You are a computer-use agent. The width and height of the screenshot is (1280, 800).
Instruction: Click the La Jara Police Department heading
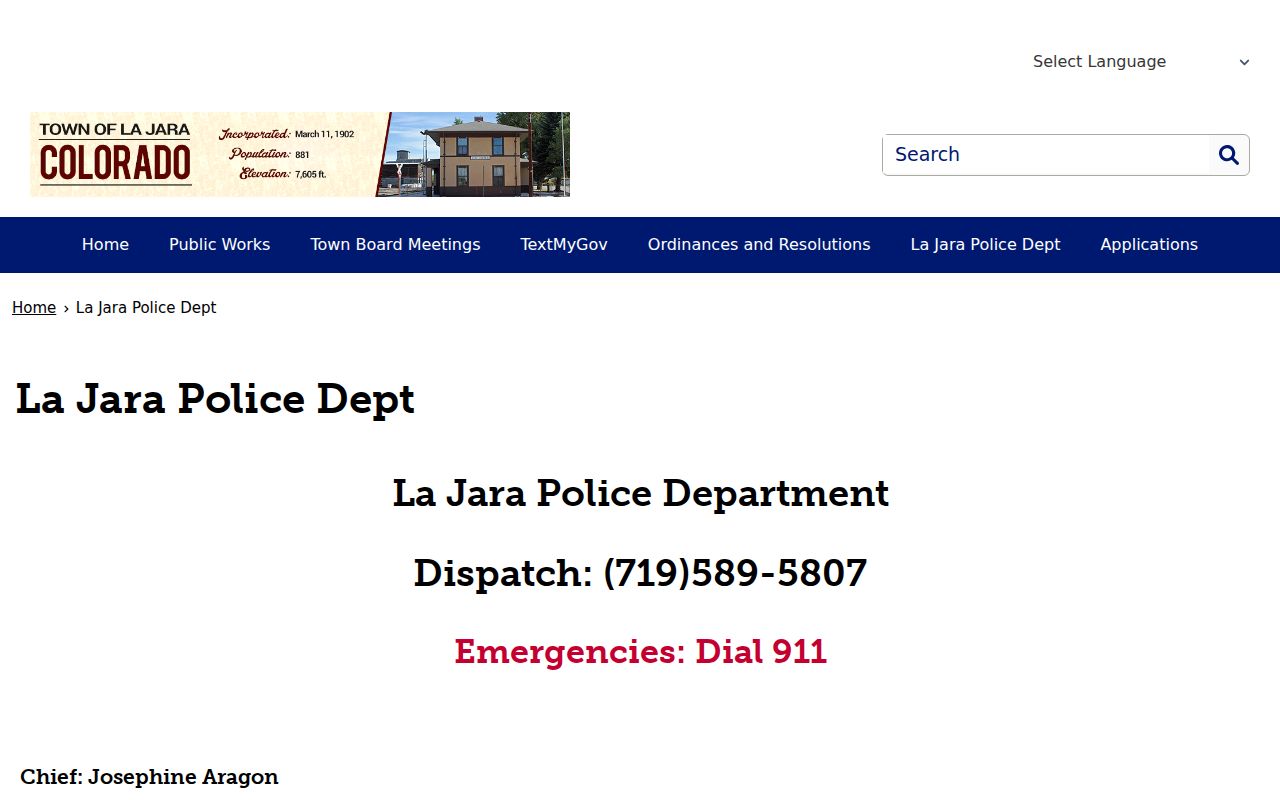[x=640, y=493]
